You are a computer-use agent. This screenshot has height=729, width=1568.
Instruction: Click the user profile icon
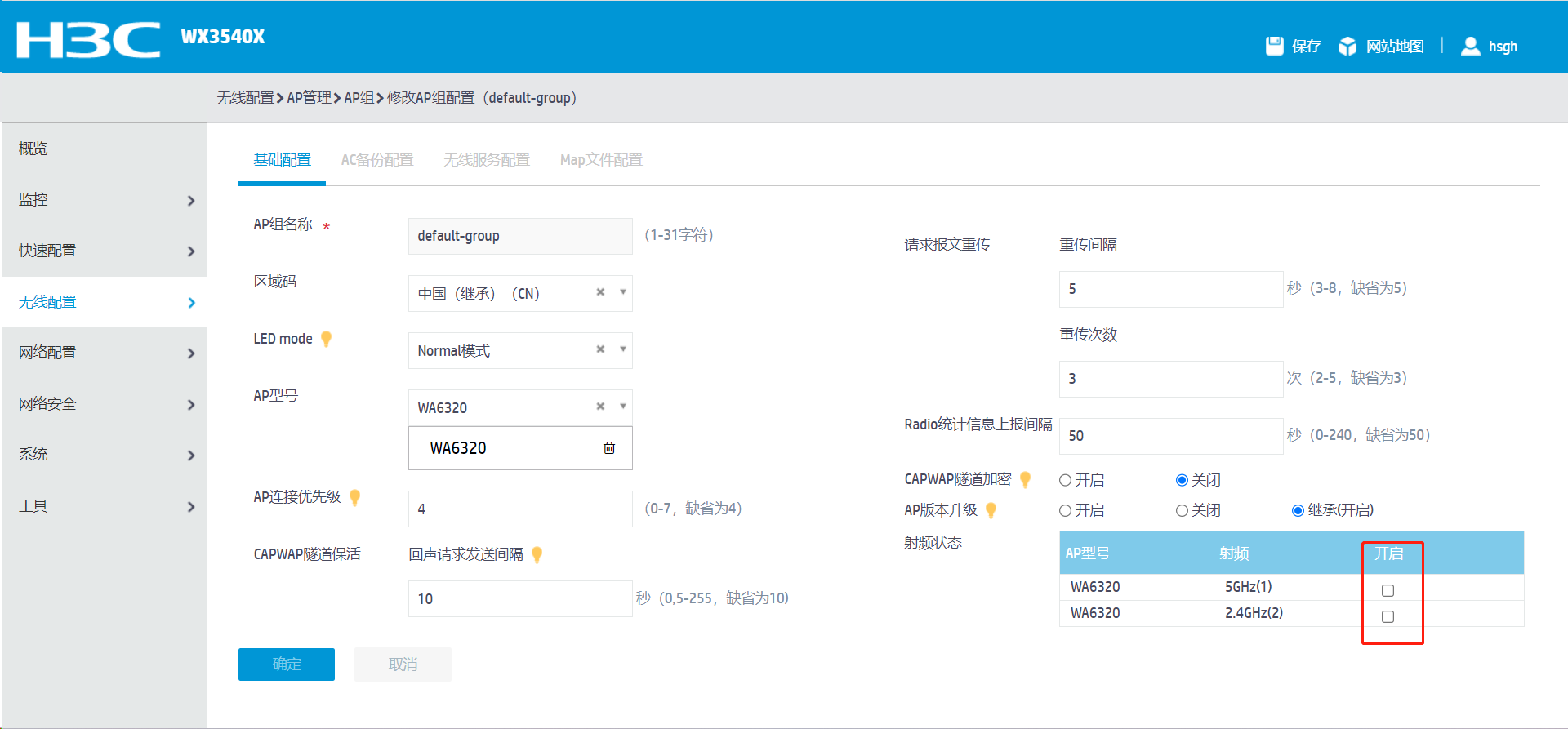pyautogui.click(x=1470, y=46)
